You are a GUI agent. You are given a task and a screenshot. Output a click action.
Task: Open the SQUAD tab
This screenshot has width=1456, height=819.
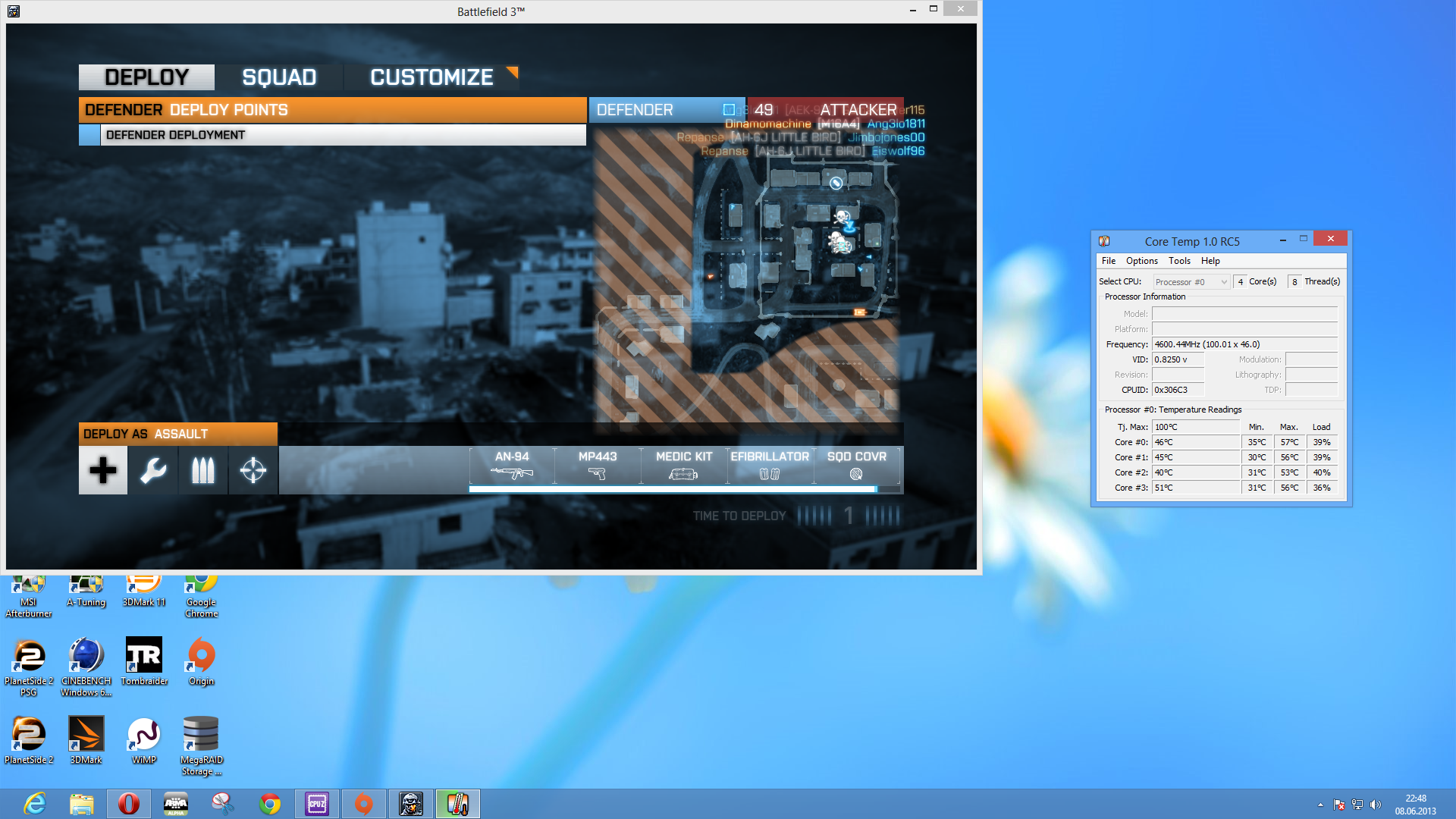(279, 77)
